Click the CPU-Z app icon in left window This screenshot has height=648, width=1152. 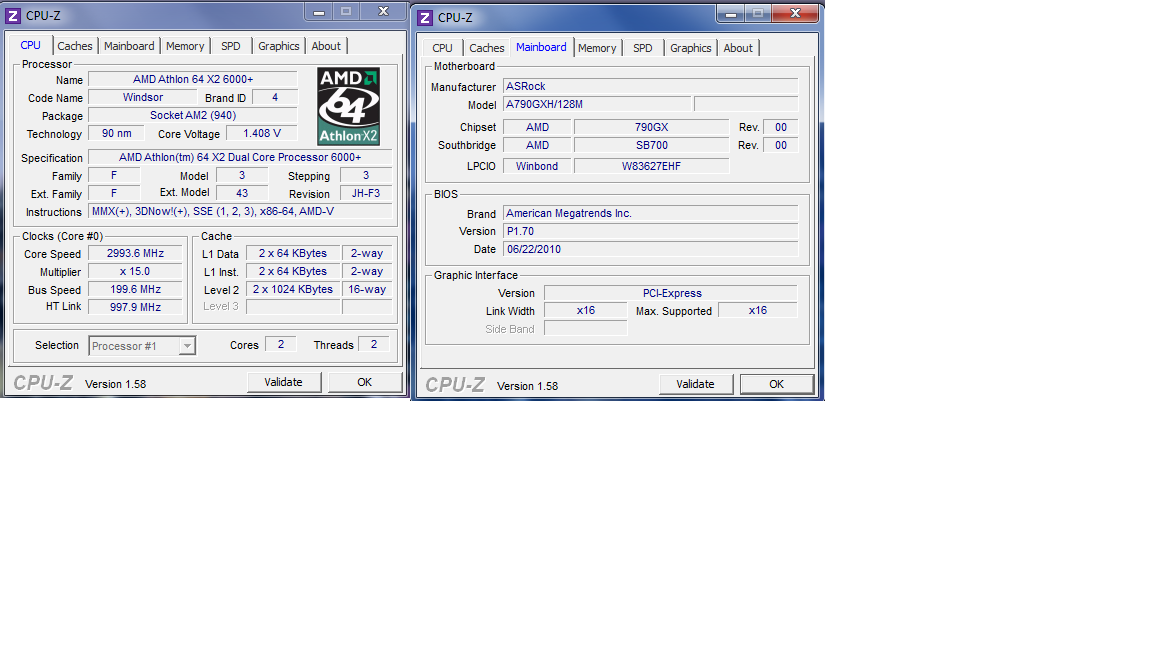coord(12,15)
